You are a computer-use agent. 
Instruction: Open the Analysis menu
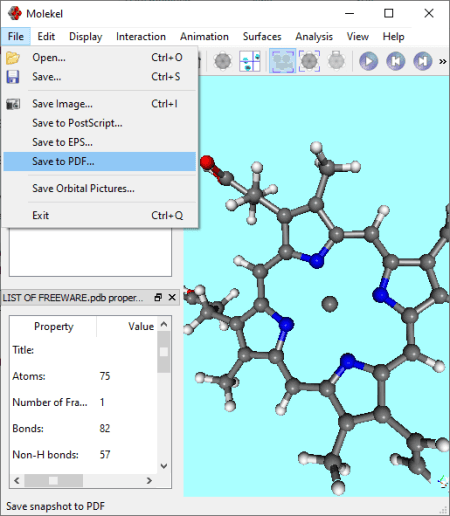click(314, 36)
